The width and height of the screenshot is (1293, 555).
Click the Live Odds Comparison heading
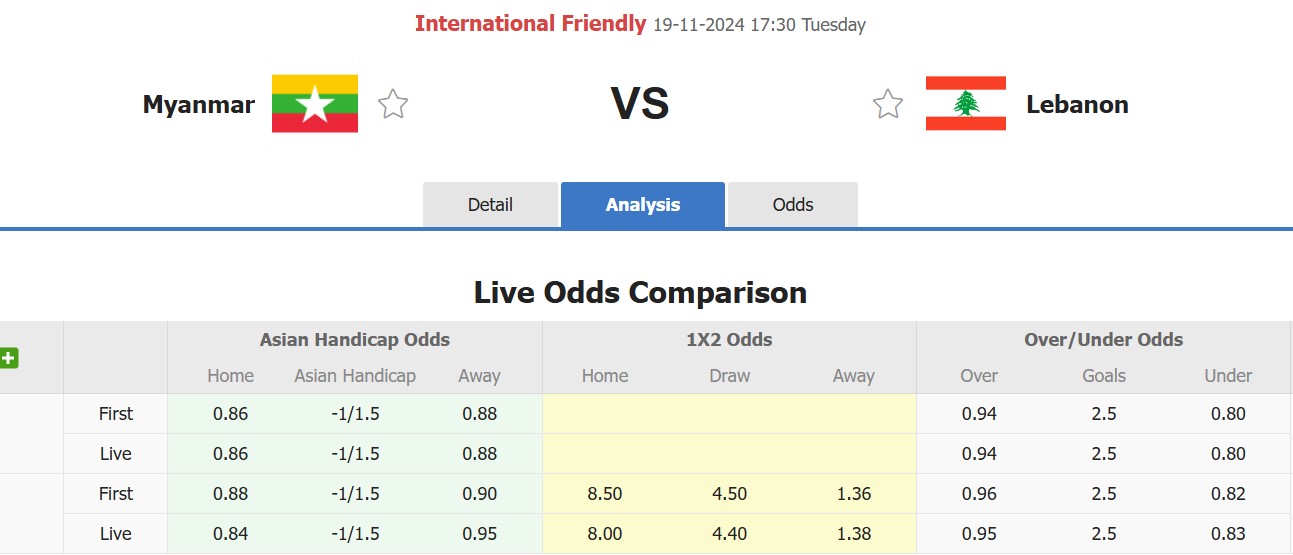tap(640, 293)
